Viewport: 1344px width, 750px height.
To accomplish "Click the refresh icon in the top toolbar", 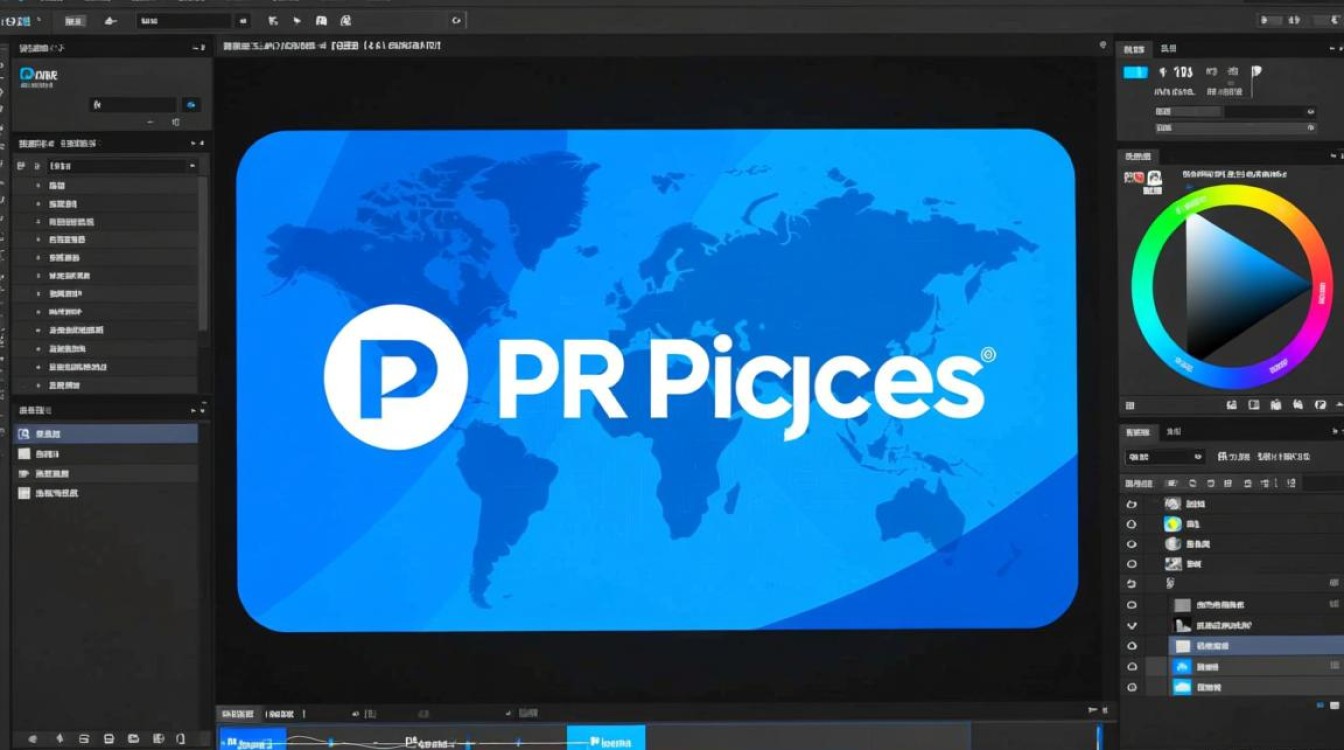I will [x=456, y=20].
